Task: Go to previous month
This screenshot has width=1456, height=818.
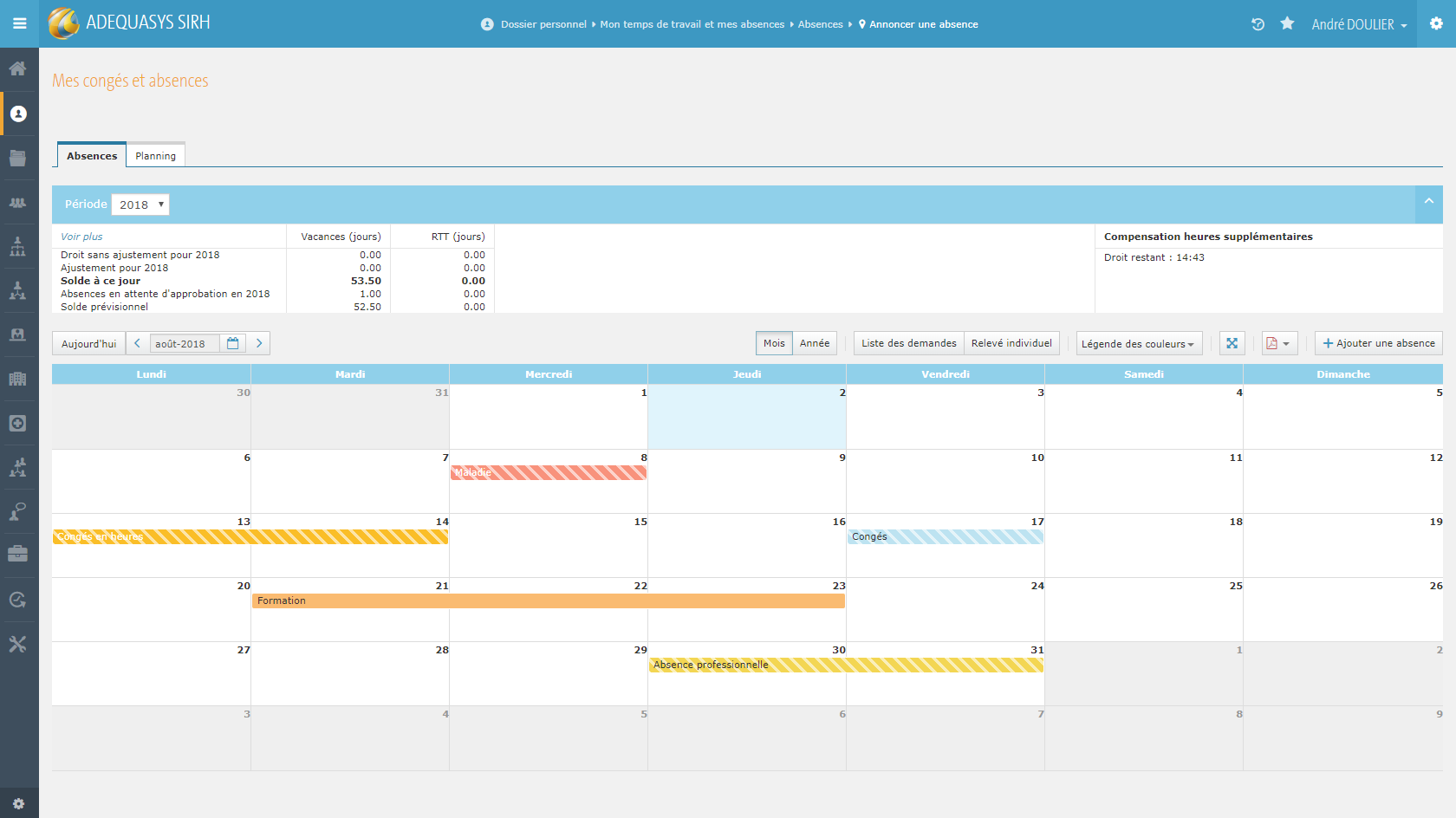Action: pyautogui.click(x=137, y=343)
